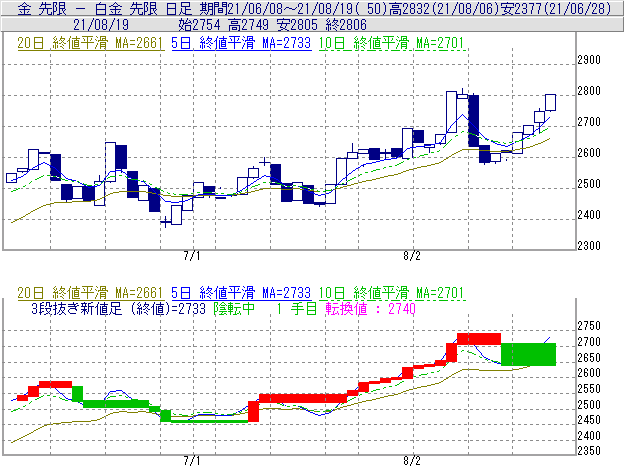
Task: Click the magenta 転換値 : 2740 text
Action: [370, 309]
